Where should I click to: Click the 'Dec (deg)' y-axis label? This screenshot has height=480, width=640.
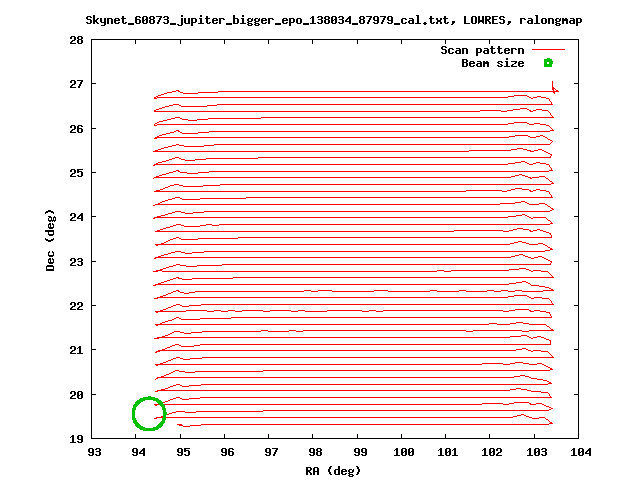[x=50, y=240]
